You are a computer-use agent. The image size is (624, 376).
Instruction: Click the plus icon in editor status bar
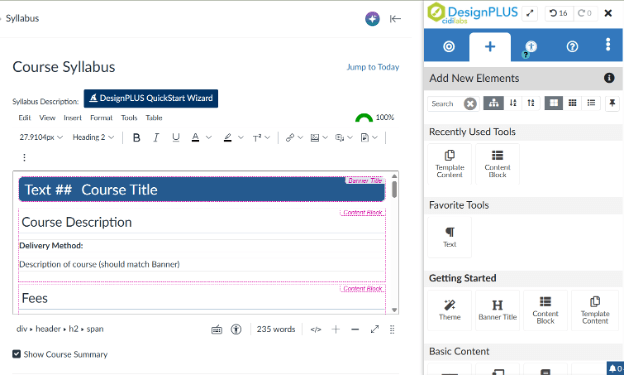pos(336,329)
